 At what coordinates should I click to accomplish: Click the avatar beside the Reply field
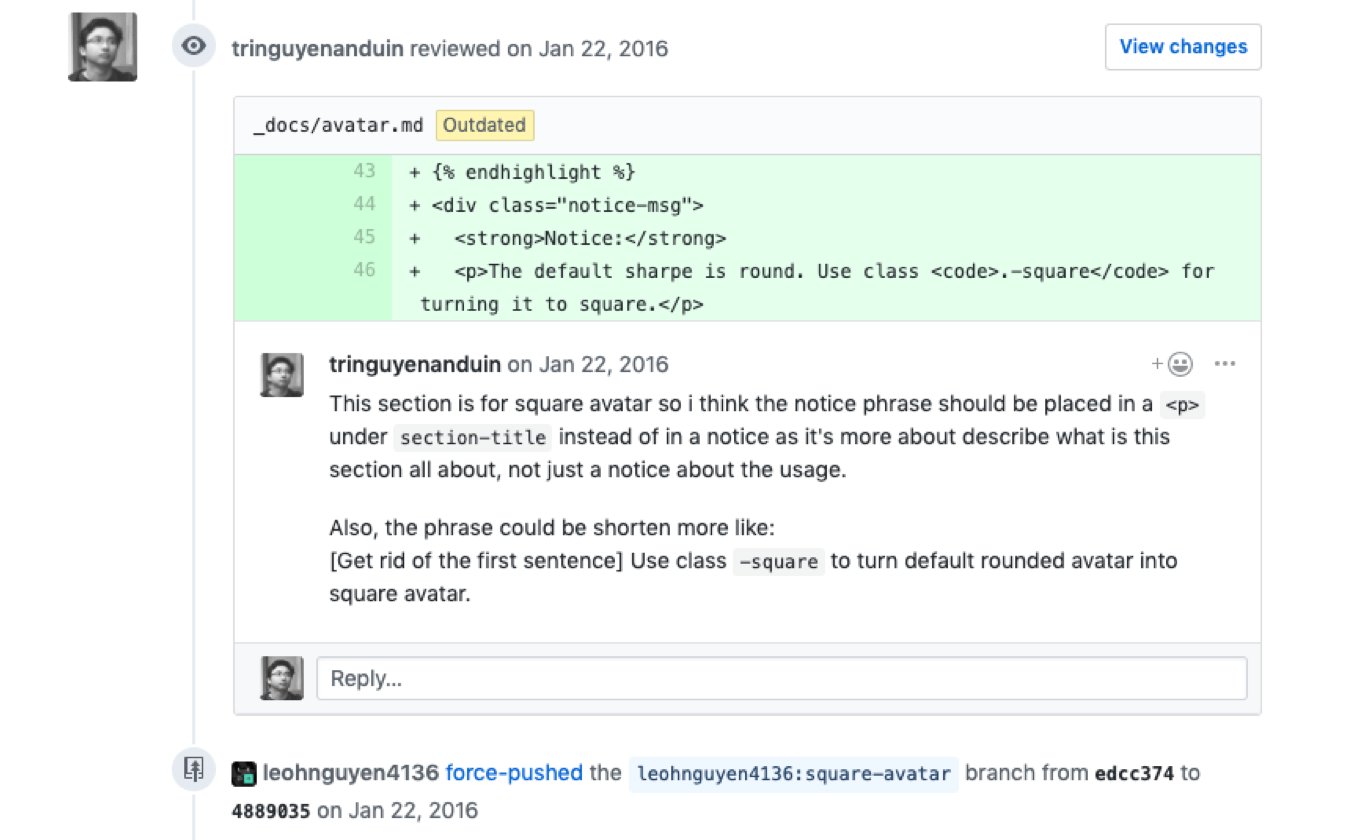pos(282,678)
